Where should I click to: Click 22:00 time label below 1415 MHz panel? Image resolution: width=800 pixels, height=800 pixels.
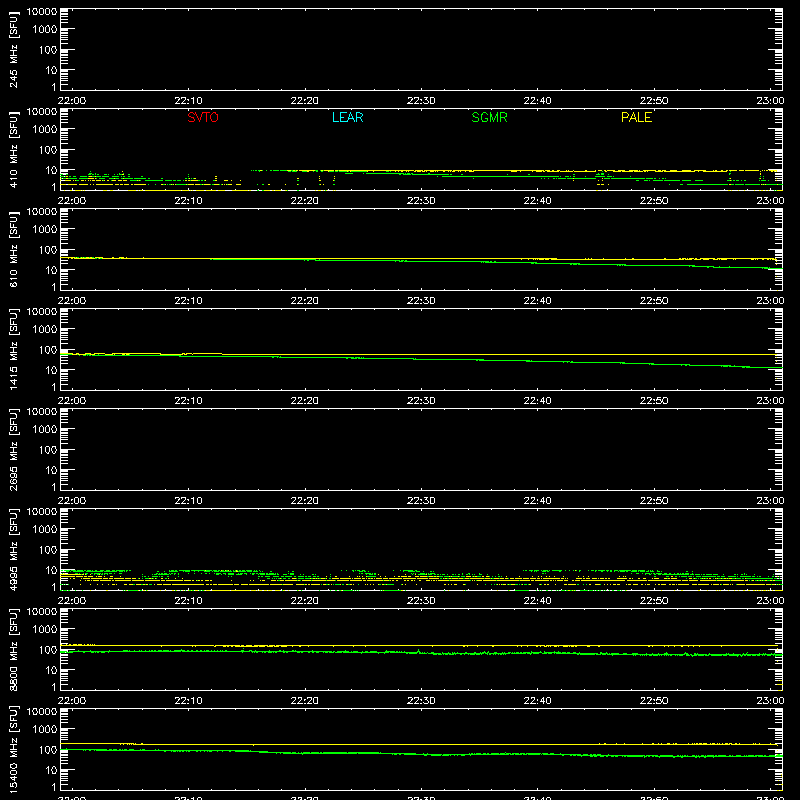(x=71, y=401)
